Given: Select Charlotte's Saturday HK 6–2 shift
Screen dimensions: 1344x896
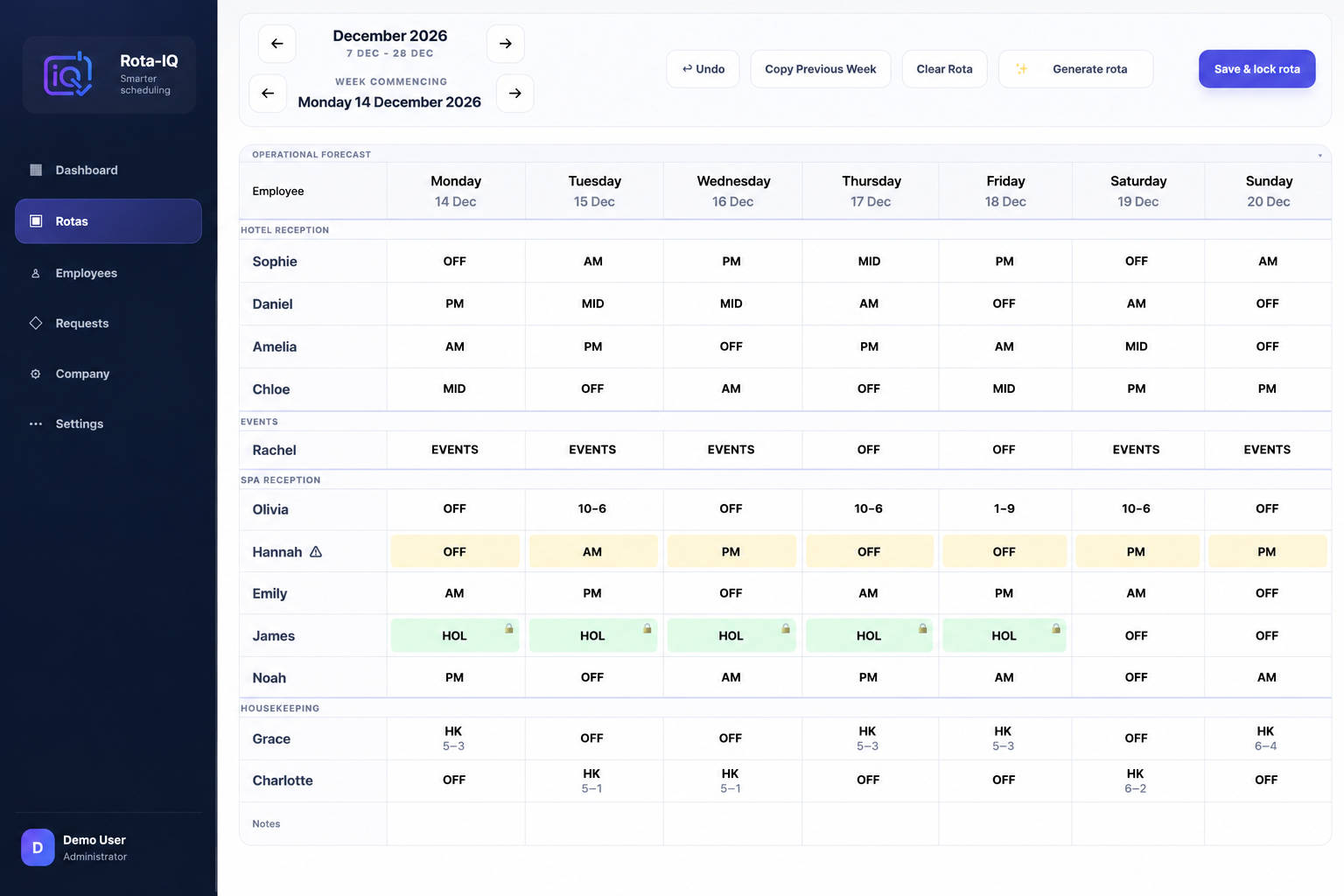Looking at the screenshot, I should [1137, 780].
